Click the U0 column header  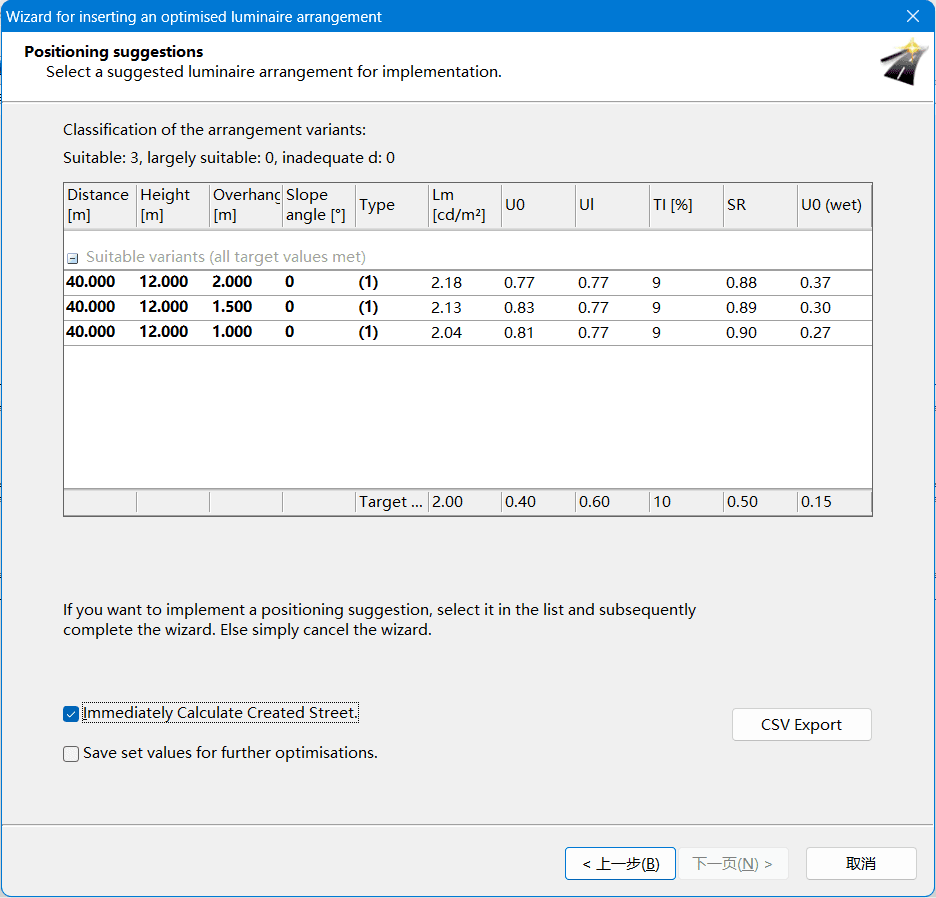tap(538, 205)
